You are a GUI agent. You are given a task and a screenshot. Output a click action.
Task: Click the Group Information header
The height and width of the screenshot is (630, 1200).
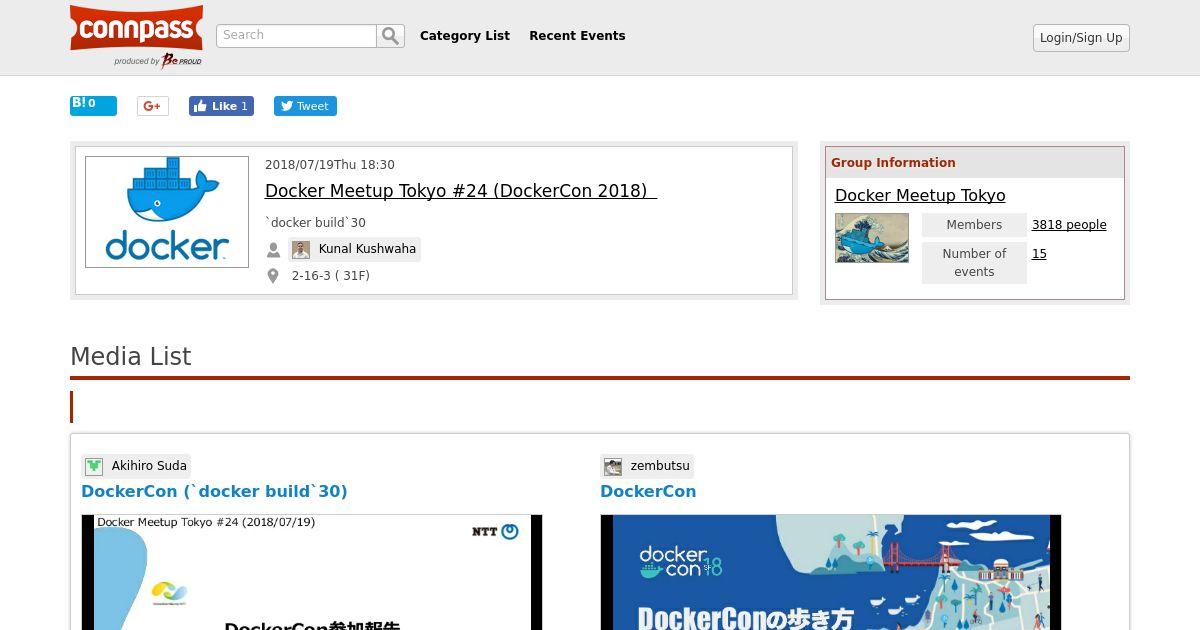click(x=893, y=163)
